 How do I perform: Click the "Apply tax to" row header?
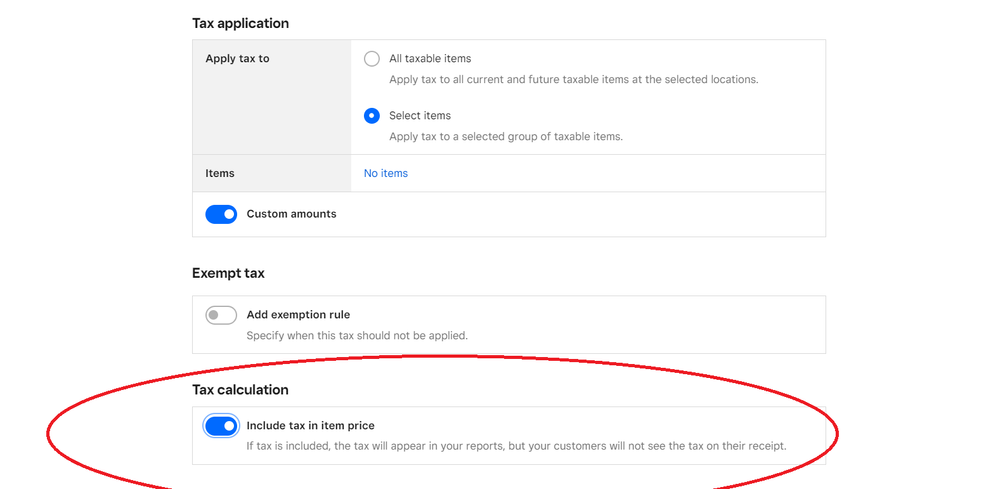point(237,59)
